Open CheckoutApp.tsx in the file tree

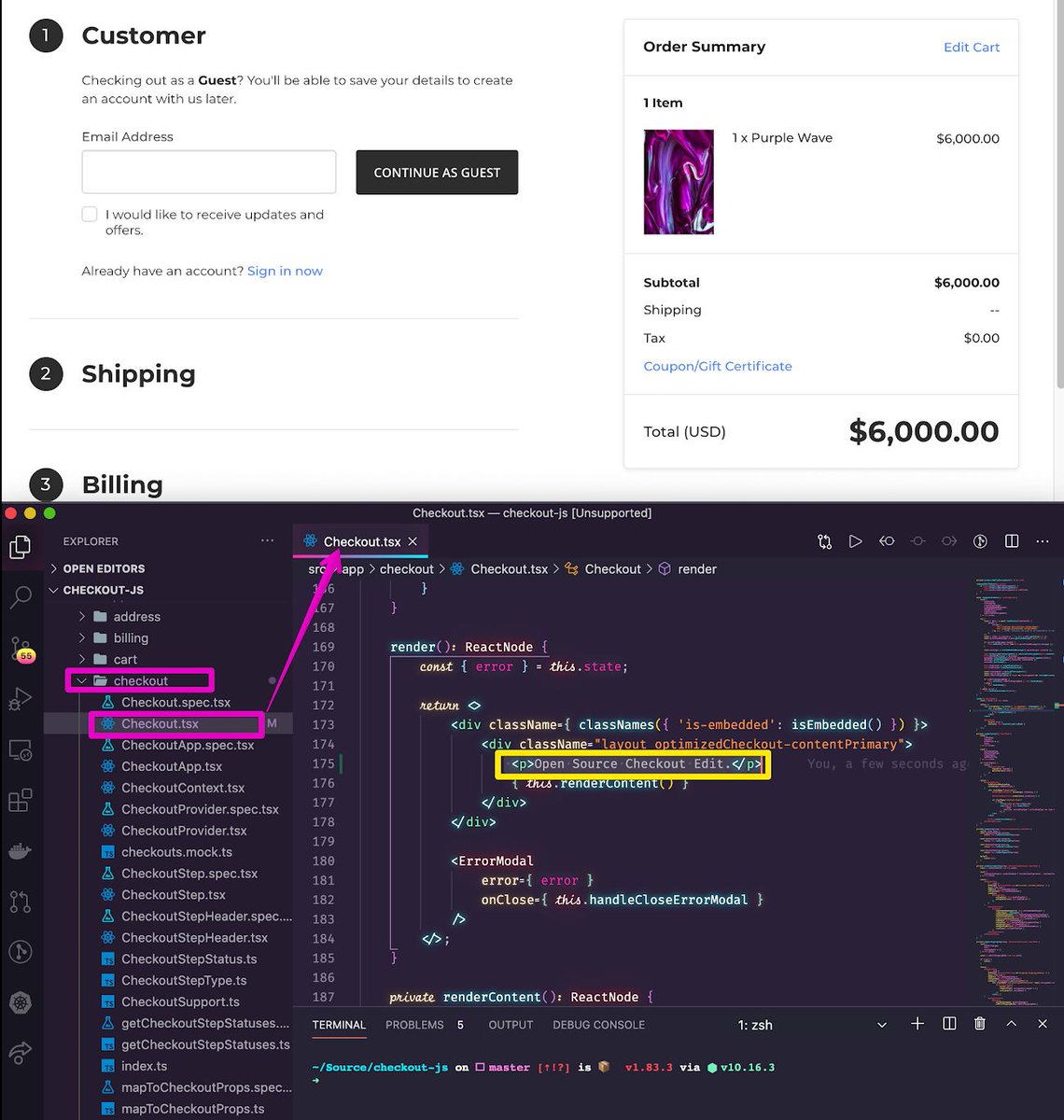coord(172,766)
